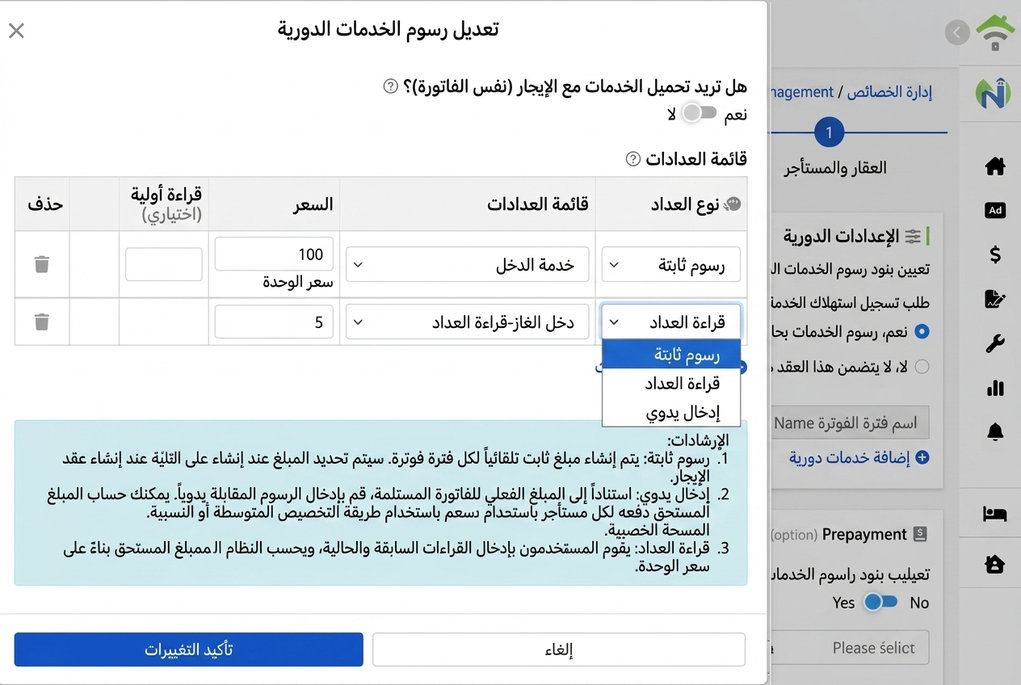Open meter type dropdown showing قراءة العداد

coord(671,322)
